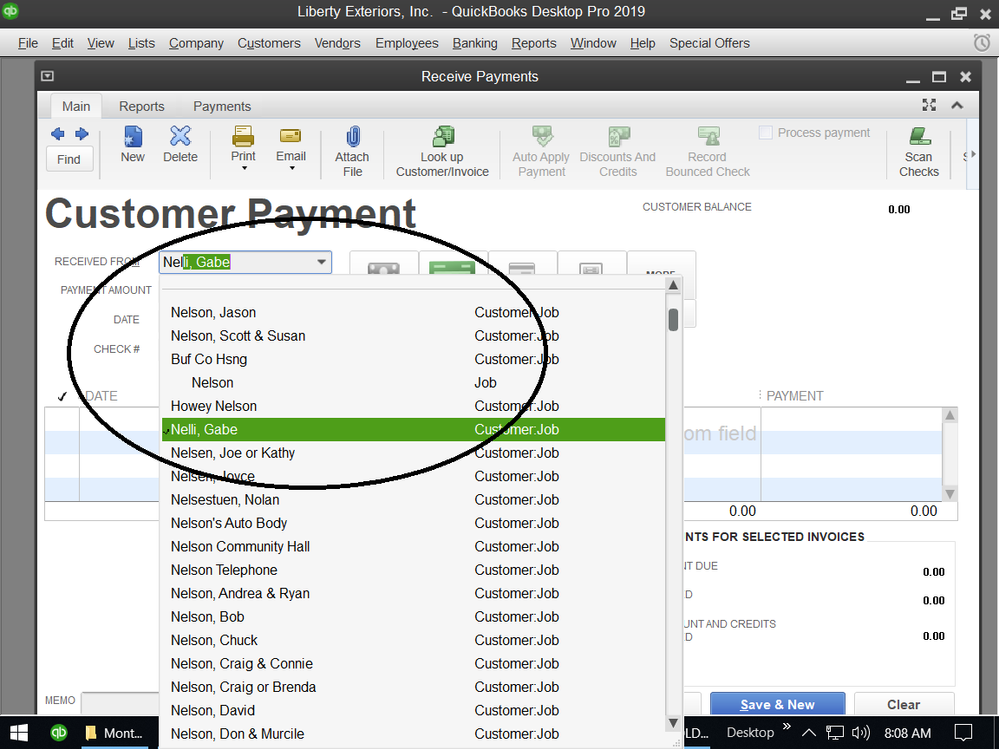Click the invoice table scroll down arrow

[x=950, y=494]
